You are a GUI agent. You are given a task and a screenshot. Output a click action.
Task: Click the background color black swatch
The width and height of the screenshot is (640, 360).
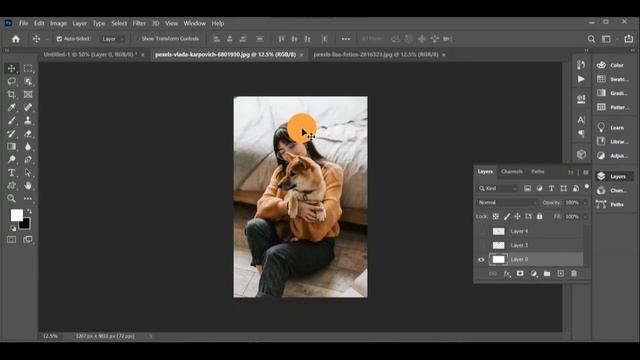(x=25, y=224)
